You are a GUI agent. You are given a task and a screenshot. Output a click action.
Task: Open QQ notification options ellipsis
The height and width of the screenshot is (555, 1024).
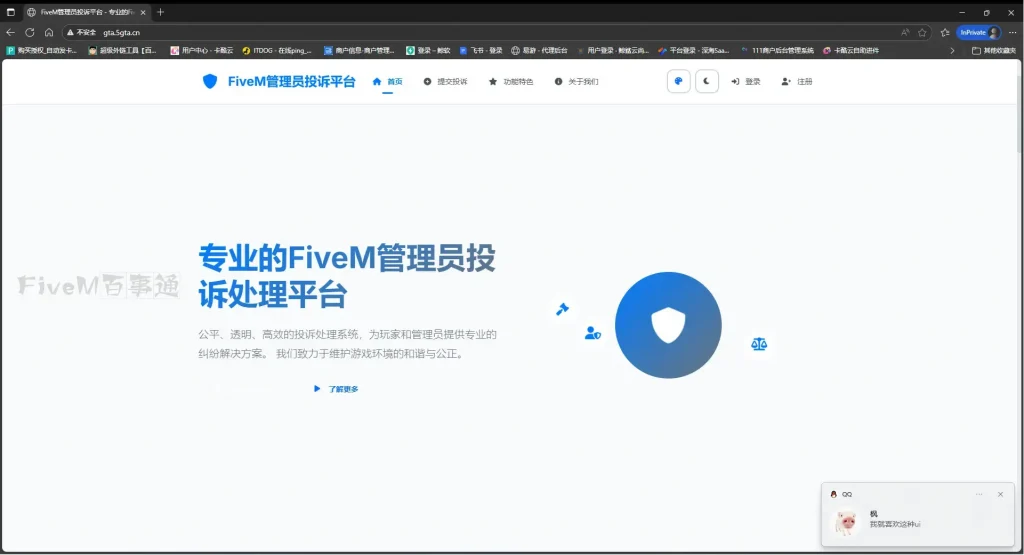click(x=979, y=494)
